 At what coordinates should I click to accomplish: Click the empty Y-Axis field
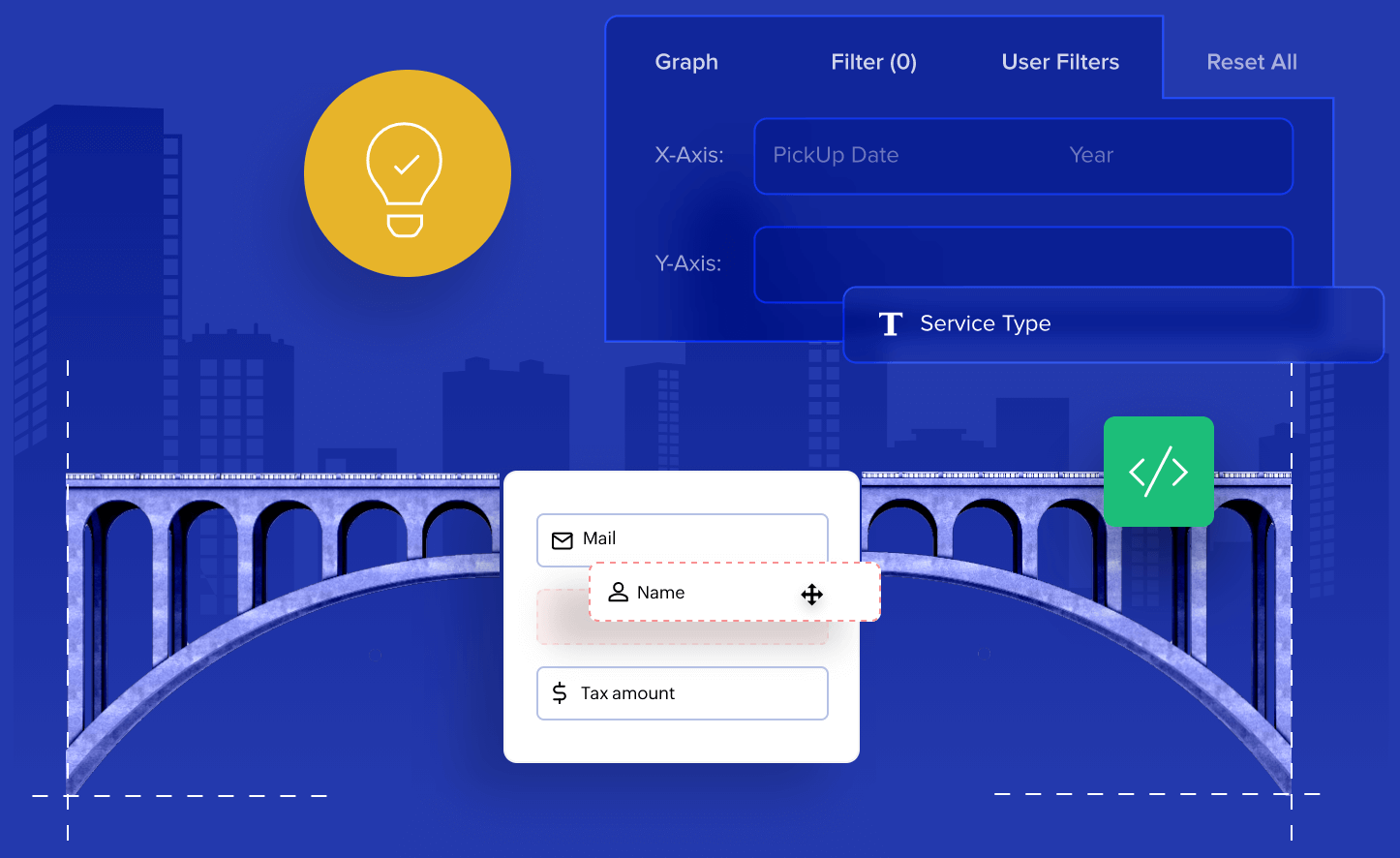point(1022,257)
